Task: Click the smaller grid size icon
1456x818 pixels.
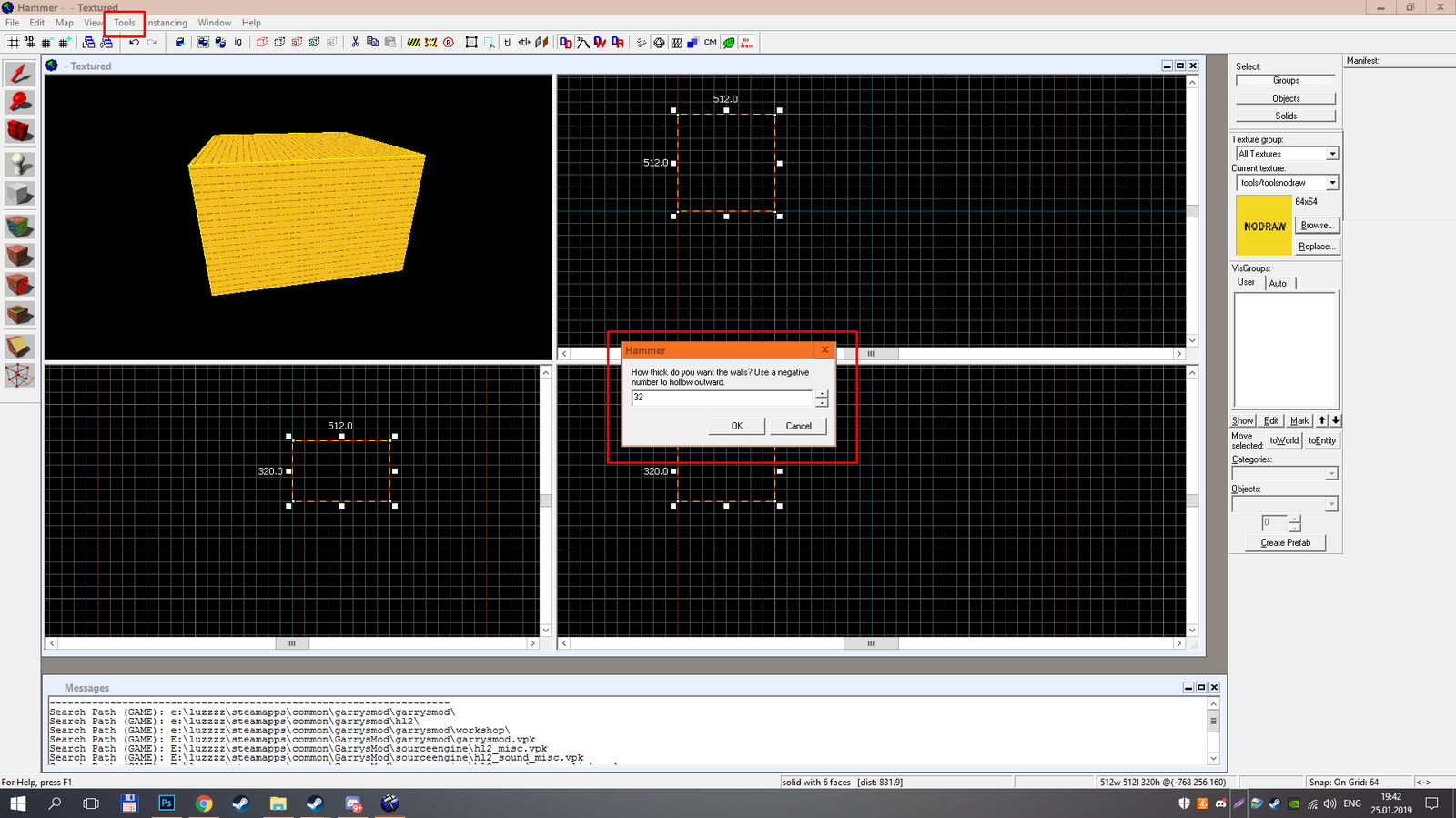Action: 46,42
